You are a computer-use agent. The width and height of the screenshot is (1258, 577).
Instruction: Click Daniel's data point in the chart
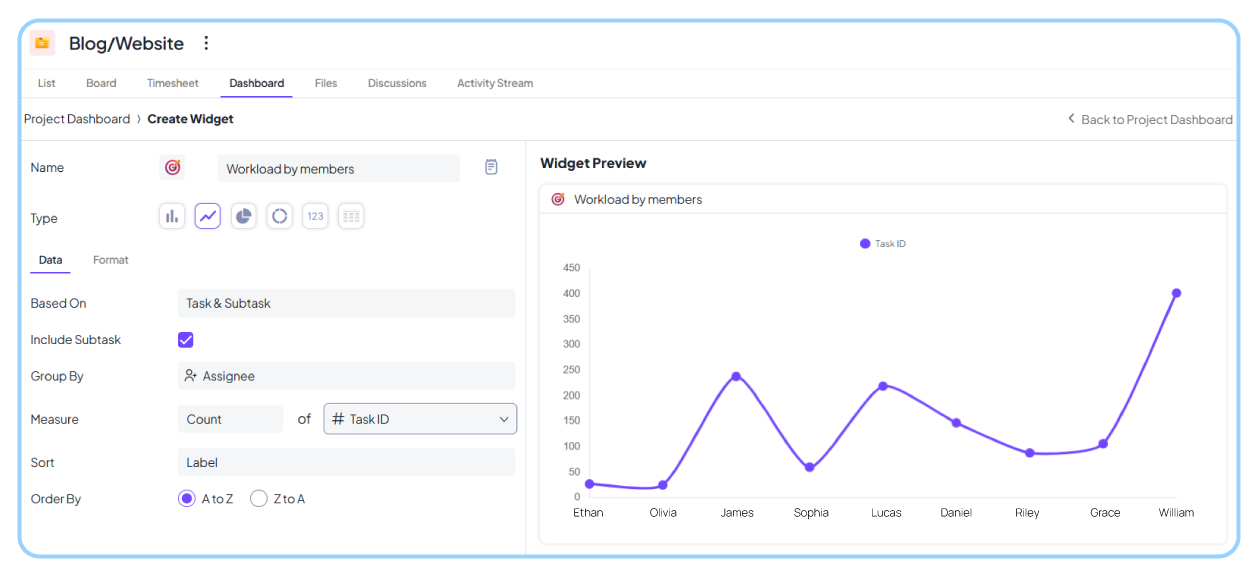pos(956,423)
